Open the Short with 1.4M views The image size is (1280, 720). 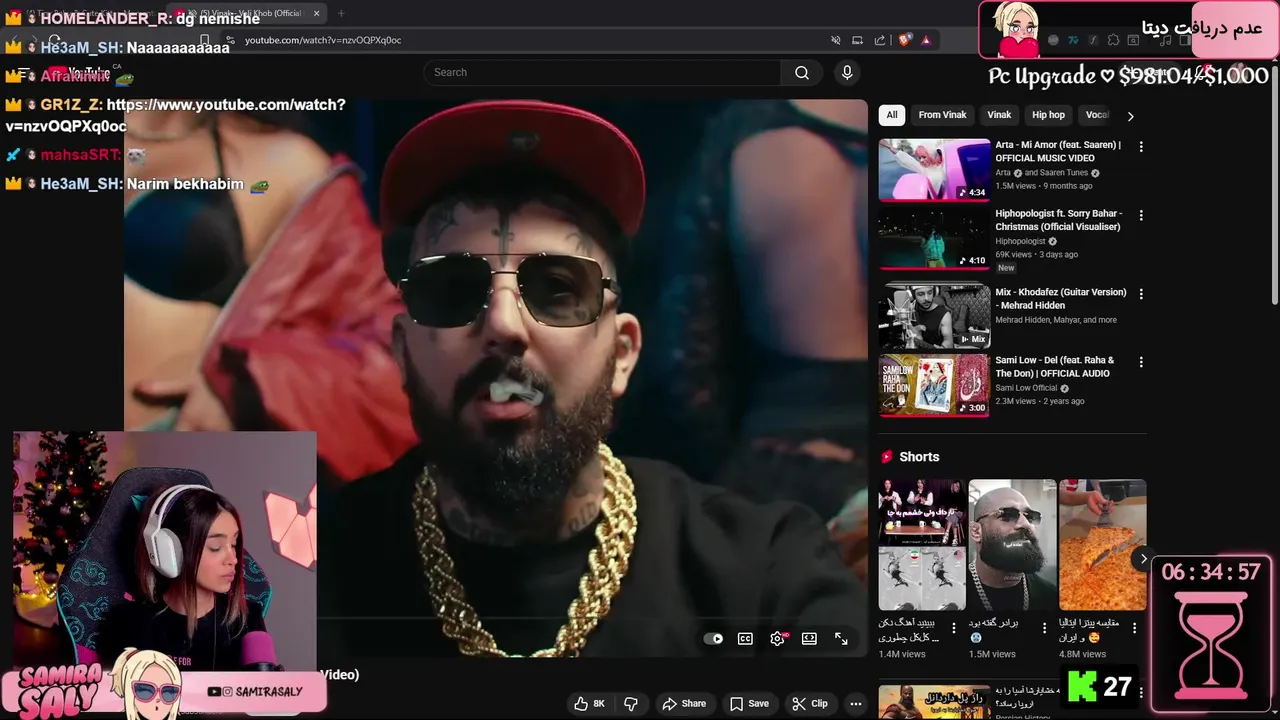coord(922,545)
